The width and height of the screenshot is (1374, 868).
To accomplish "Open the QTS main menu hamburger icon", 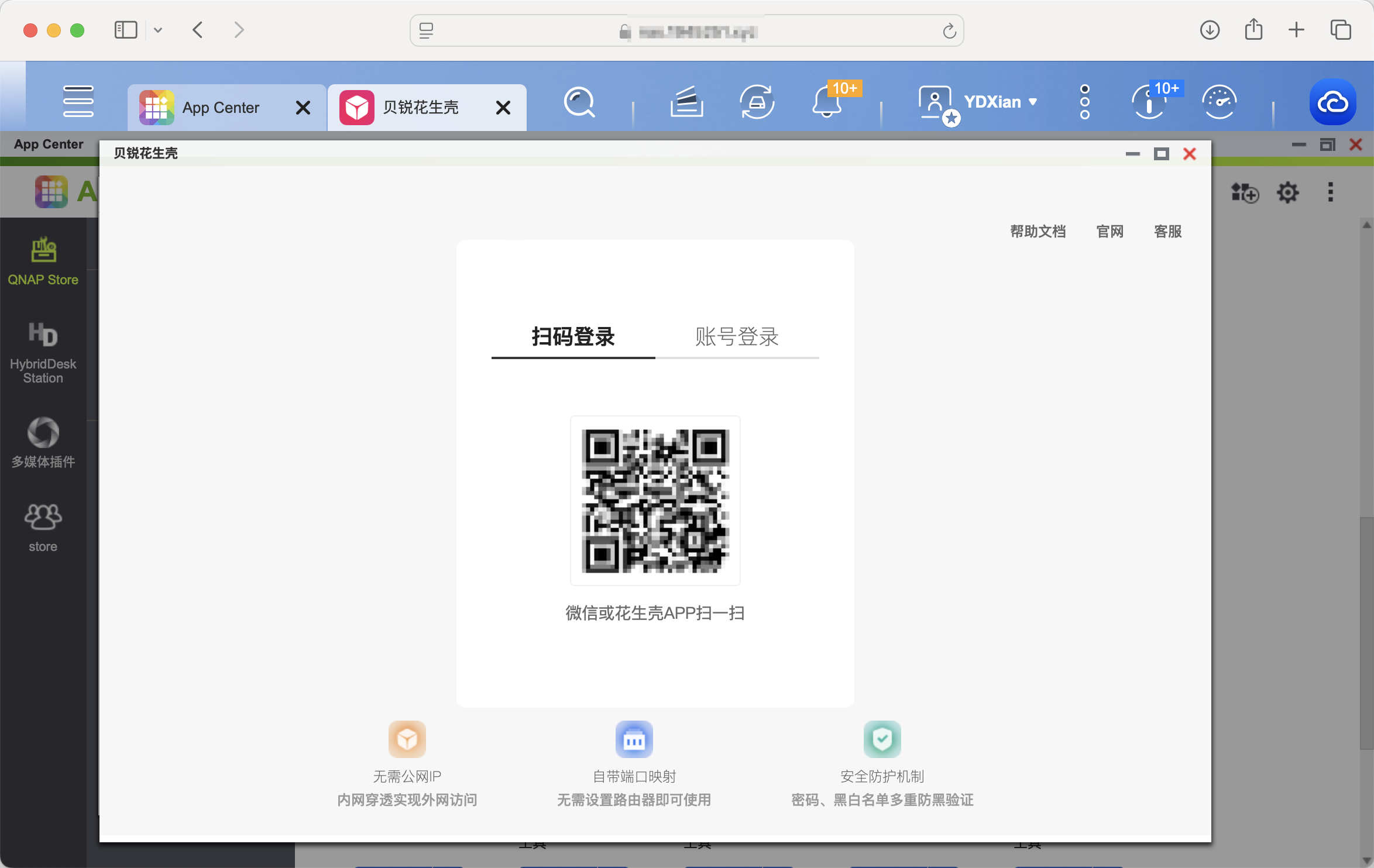I will click(x=78, y=102).
